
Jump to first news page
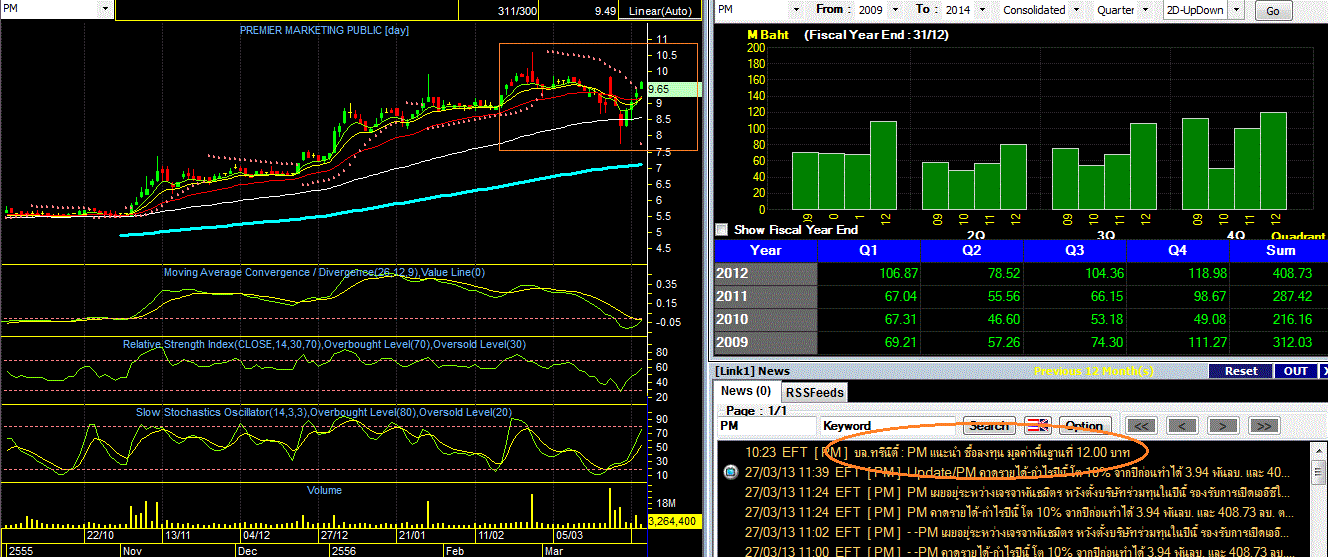(1142, 426)
